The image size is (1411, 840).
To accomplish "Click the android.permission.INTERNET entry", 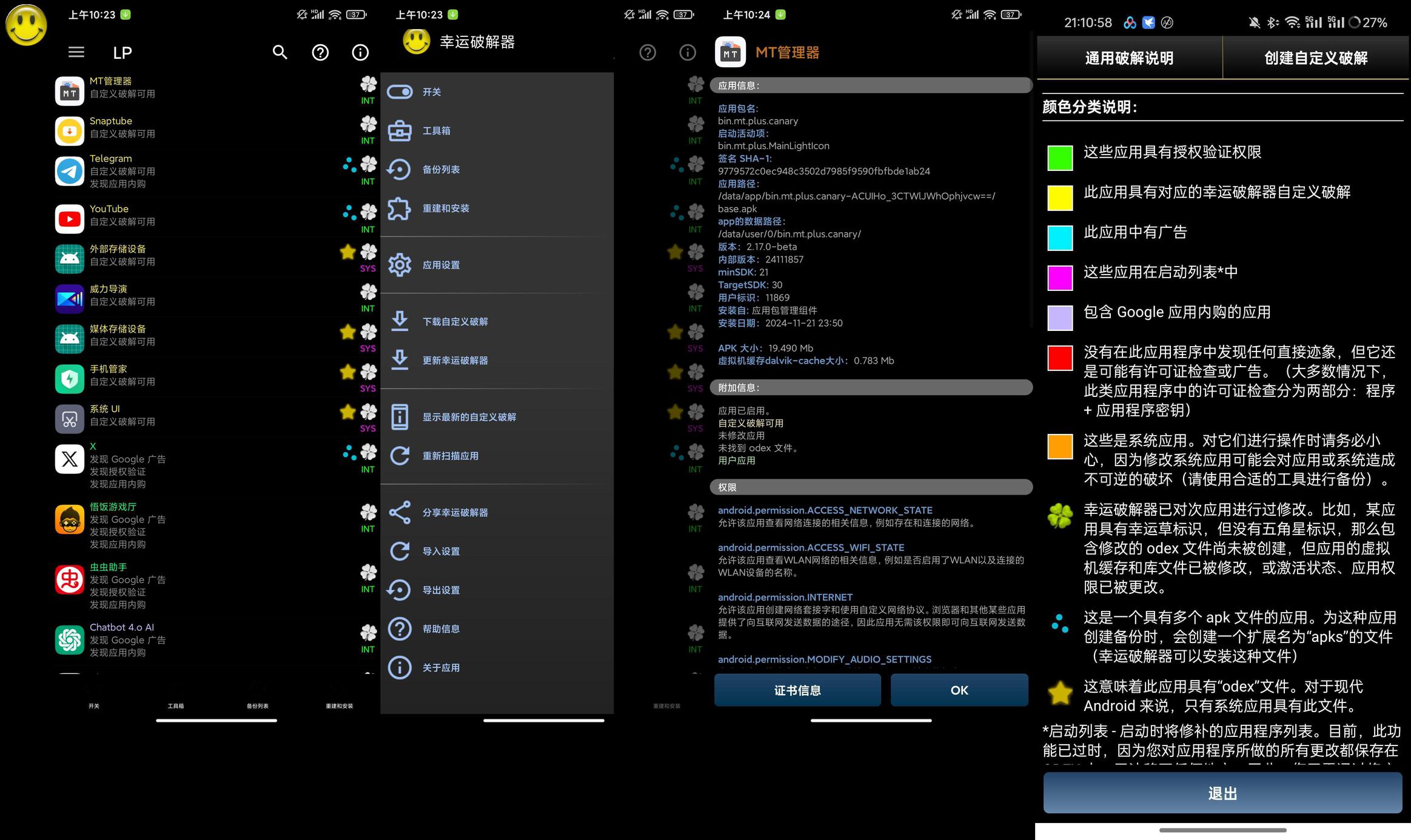I will coord(785,597).
